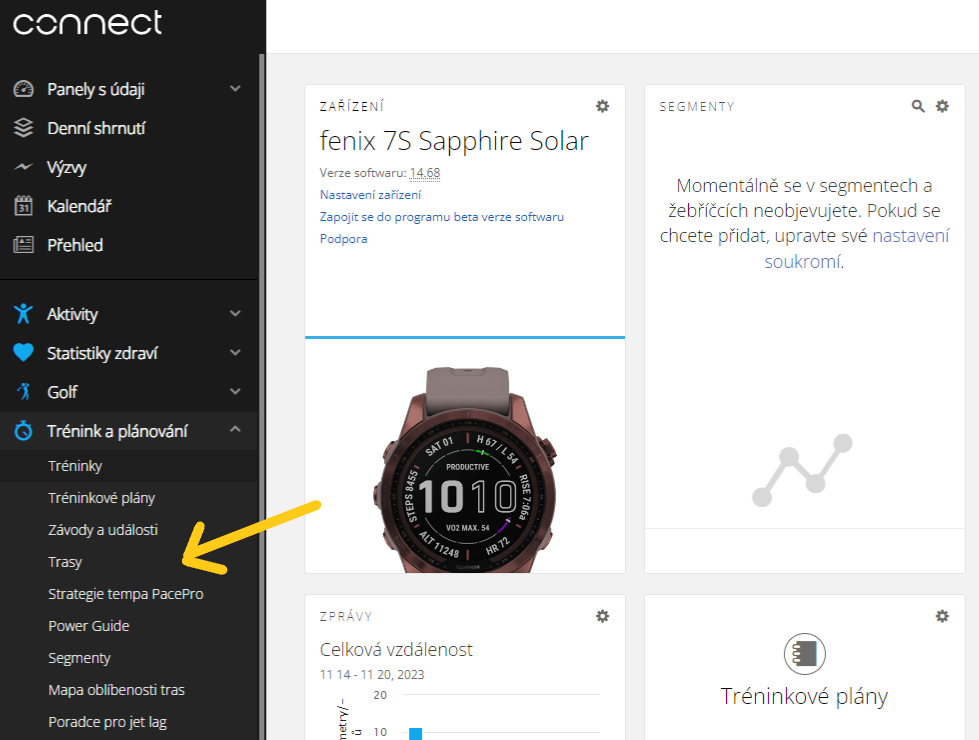This screenshot has width=979, height=740.
Task: Click the blue bar in distance chart
Action: (415, 734)
